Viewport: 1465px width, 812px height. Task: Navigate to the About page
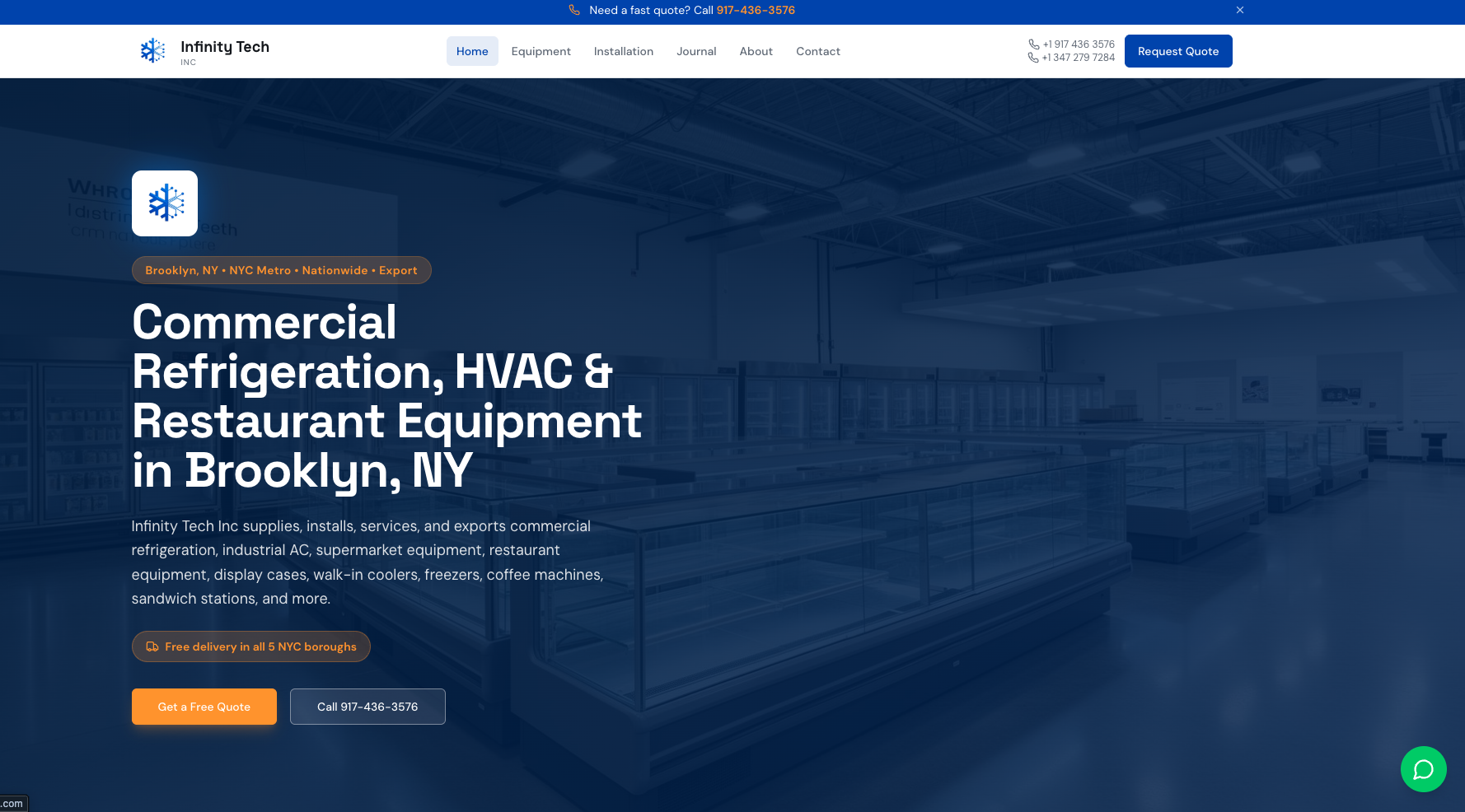click(756, 51)
